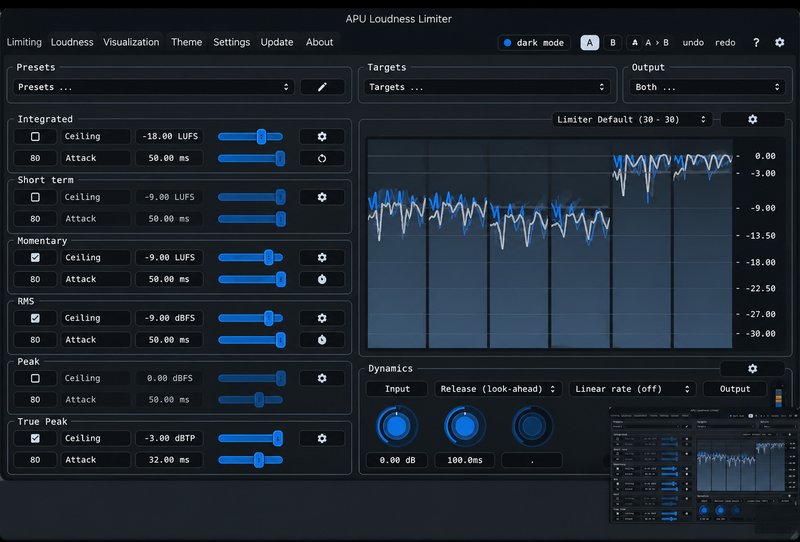Click Integrated Ceiling label button
The height and width of the screenshot is (542, 800).
point(95,136)
